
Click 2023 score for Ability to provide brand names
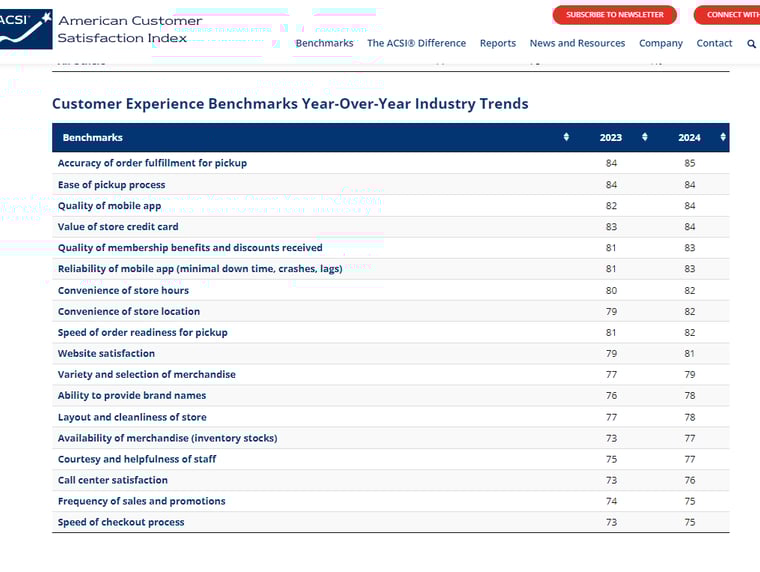click(611, 396)
